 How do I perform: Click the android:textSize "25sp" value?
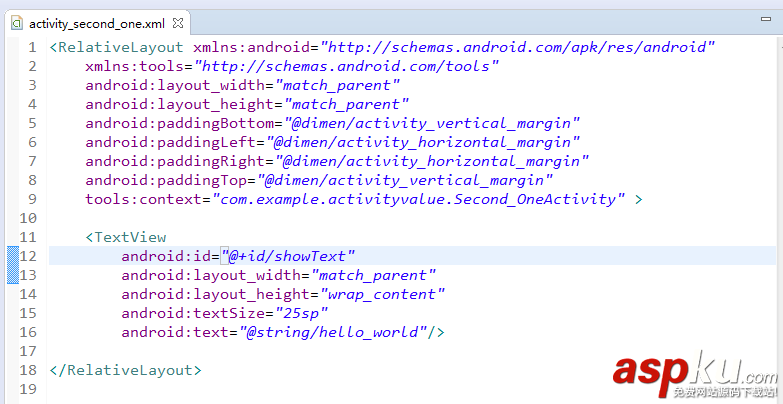click(x=302, y=313)
